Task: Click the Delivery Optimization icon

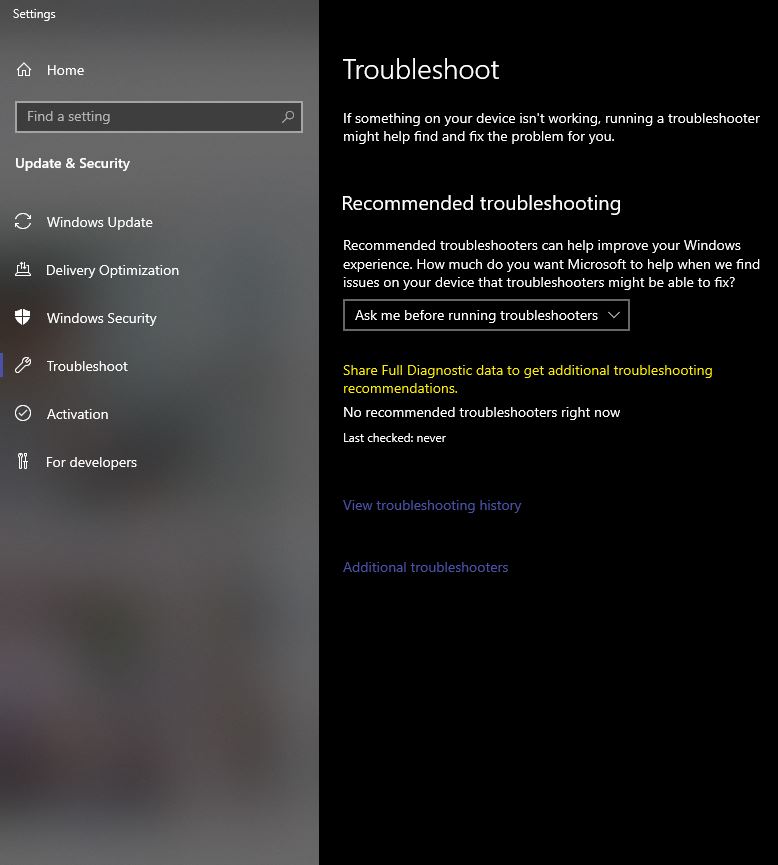Action: point(23,270)
